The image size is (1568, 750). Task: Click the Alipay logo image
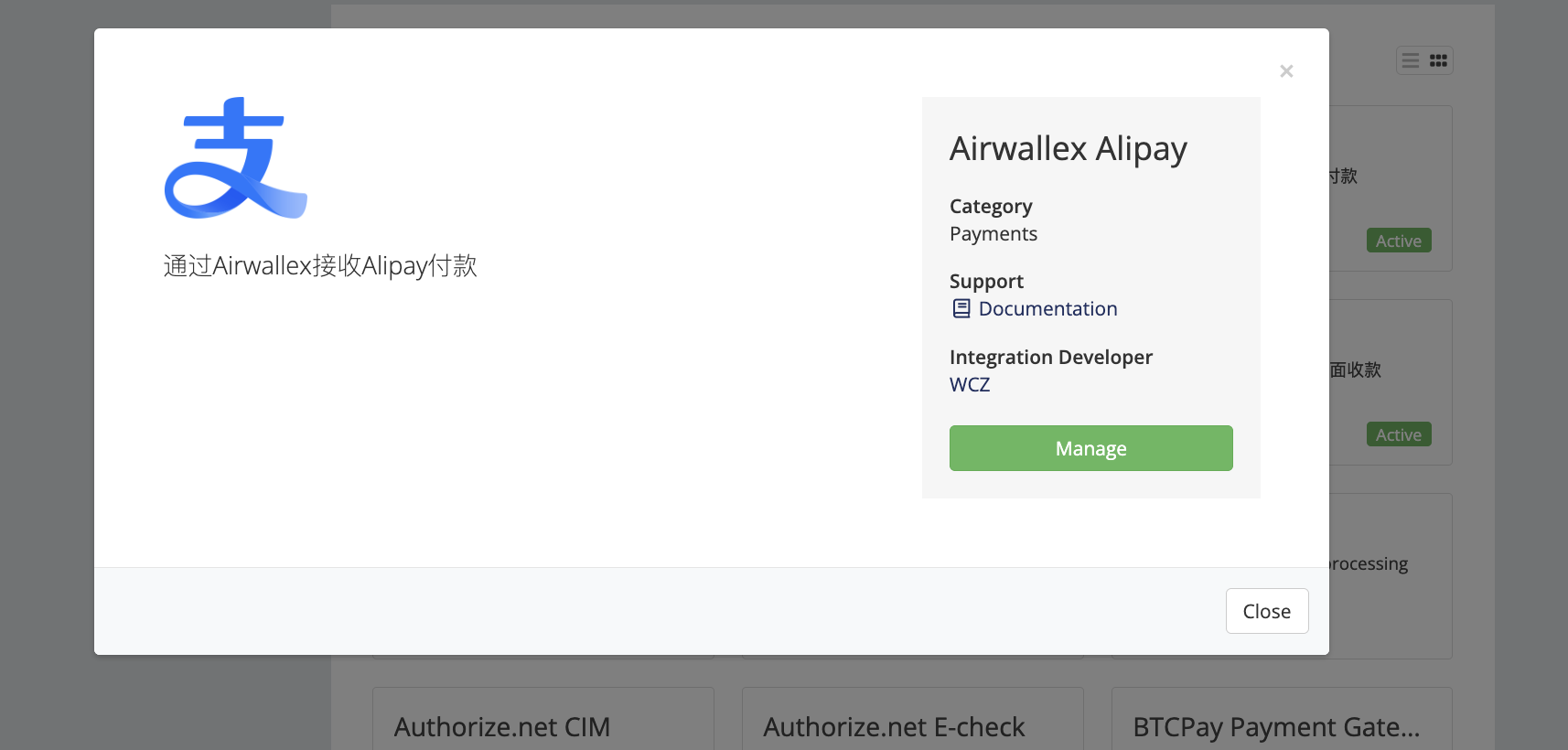(x=236, y=158)
